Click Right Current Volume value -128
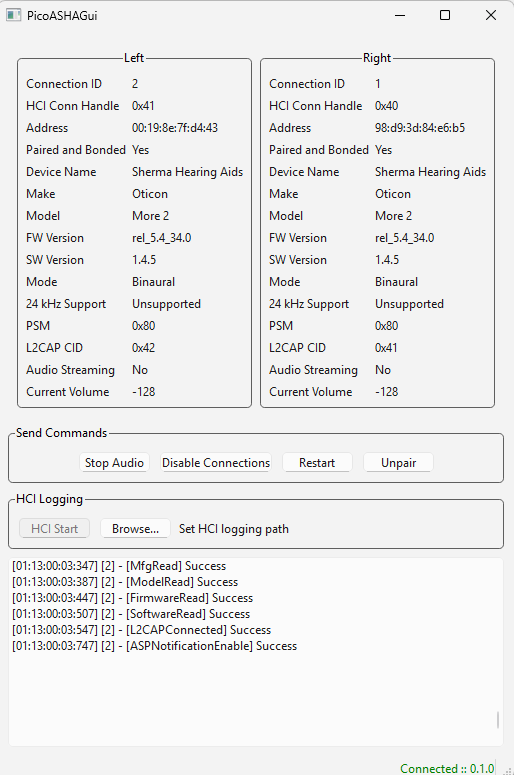 click(x=386, y=392)
